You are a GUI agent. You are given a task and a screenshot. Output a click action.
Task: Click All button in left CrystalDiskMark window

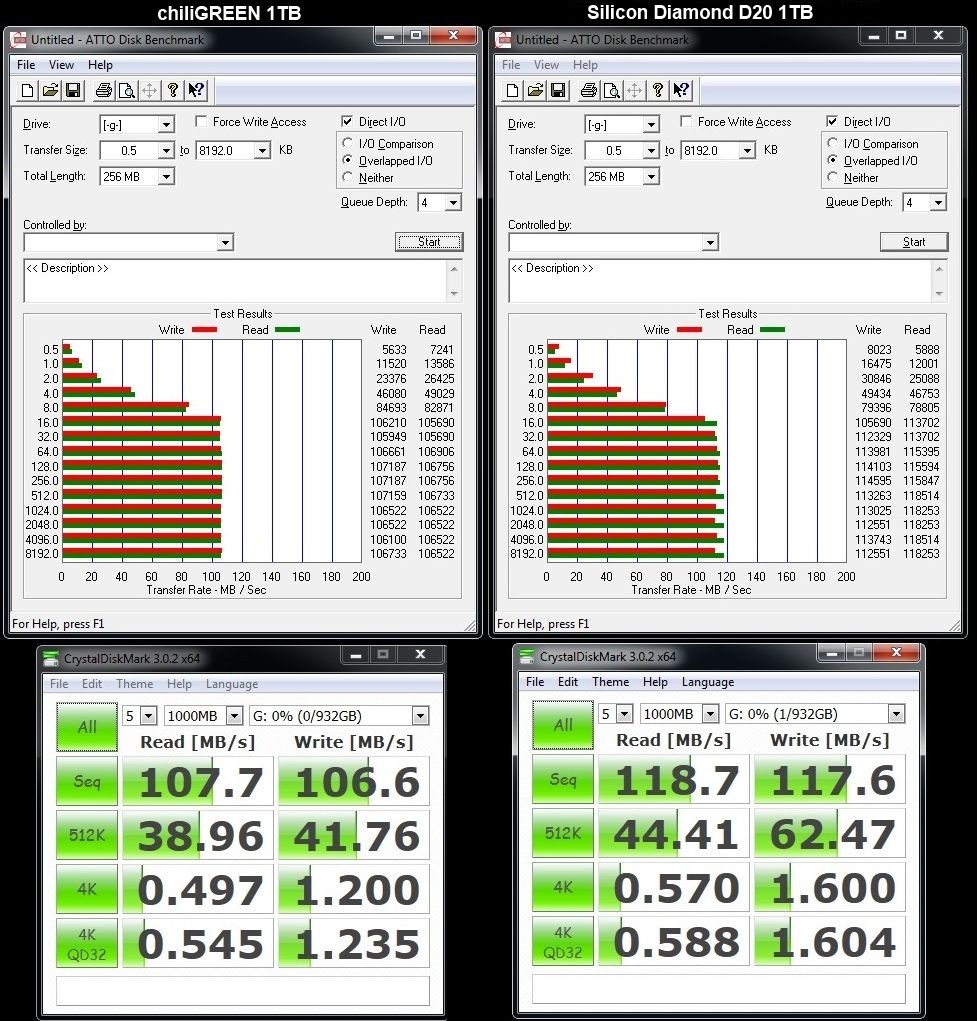pos(87,727)
